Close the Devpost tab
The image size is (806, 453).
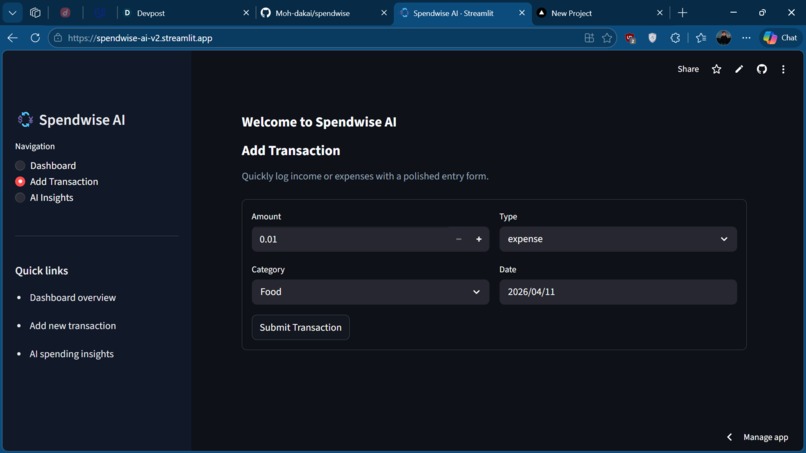pyautogui.click(x=246, y=13)
